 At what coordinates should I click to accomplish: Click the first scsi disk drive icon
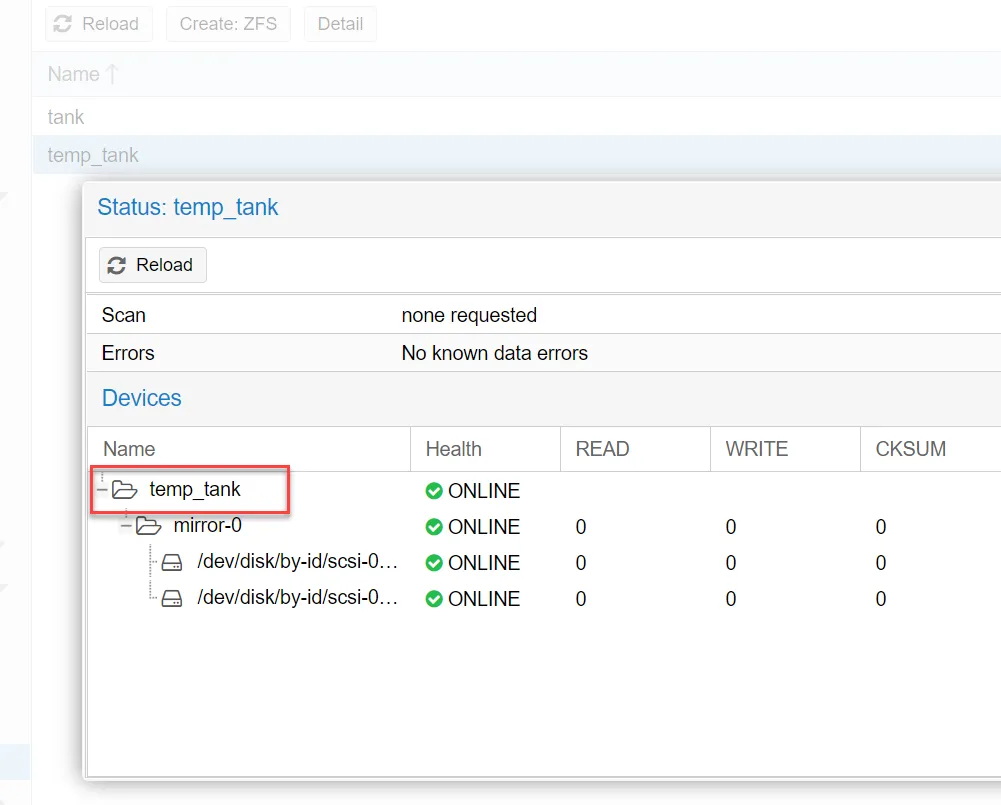172,562
